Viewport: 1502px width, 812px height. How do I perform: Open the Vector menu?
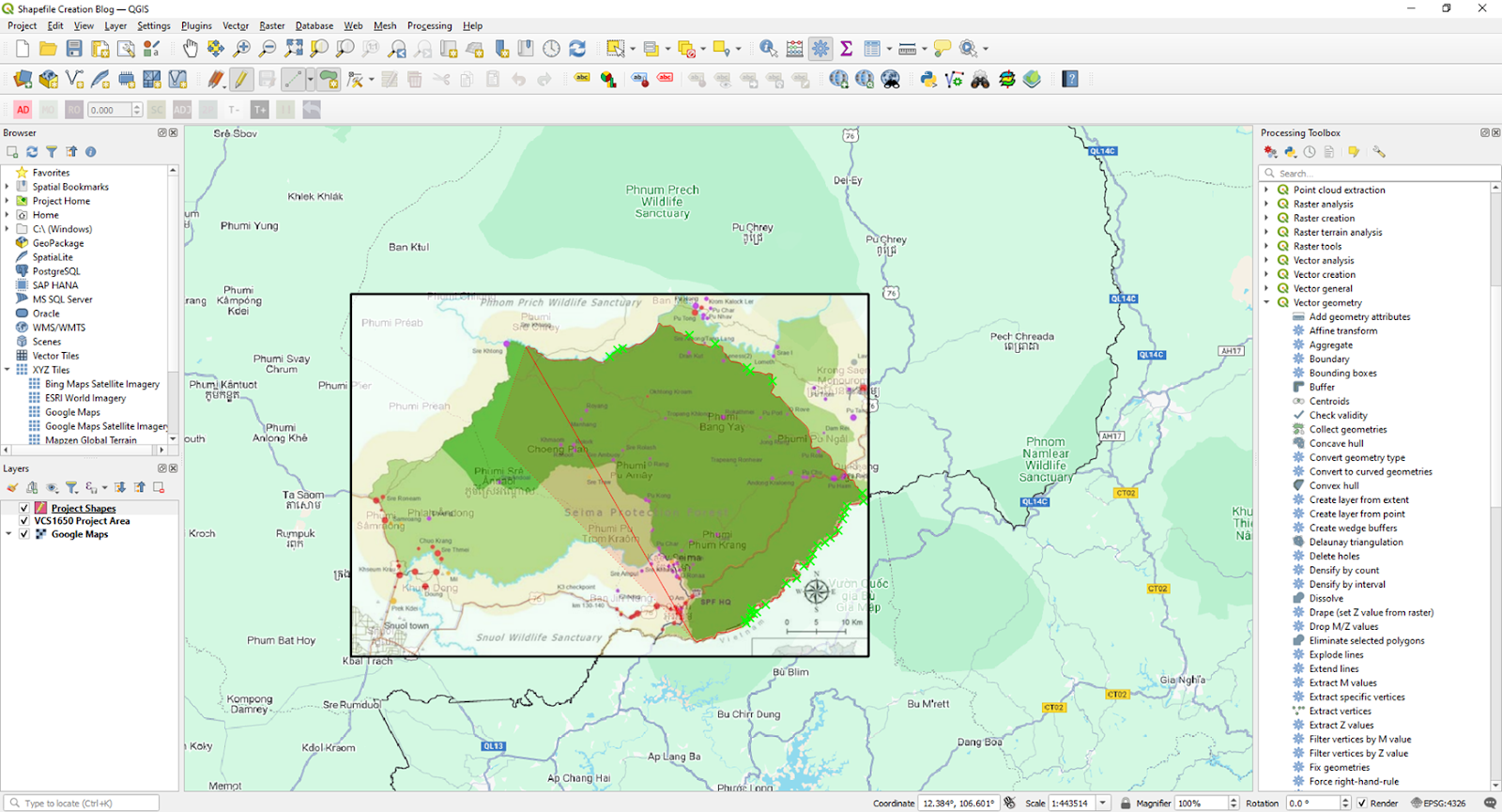tap(236, 25)
